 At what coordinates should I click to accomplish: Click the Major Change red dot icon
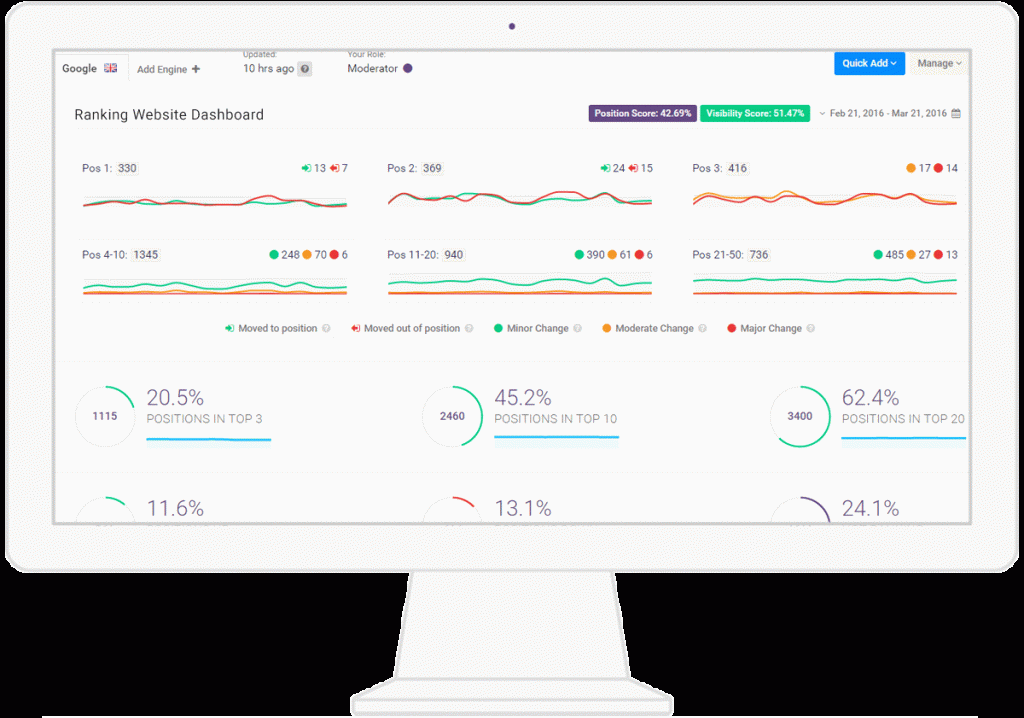pos(731,328)
